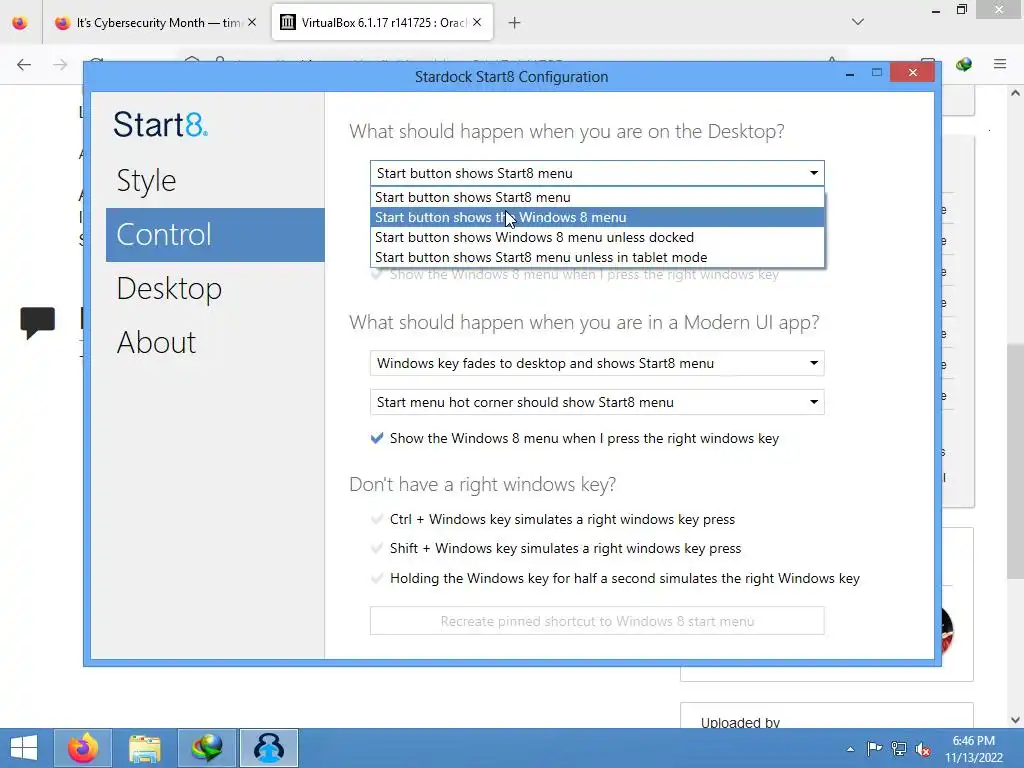The width and height of the screenshot is (1024, 768).
Task: Toggle Ctrl + Windows key simulation checkbox
Action: (377, 519)
